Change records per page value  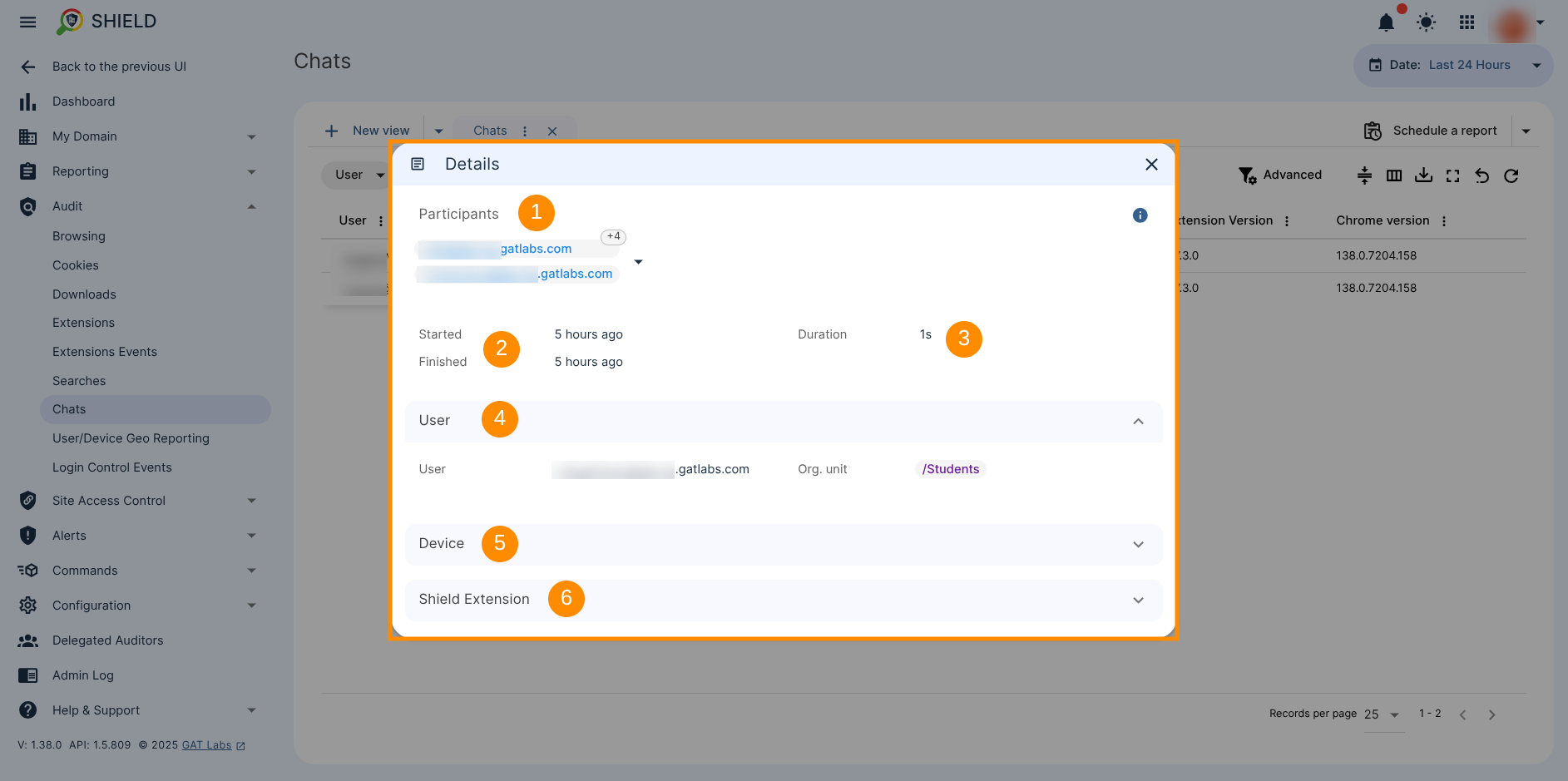[1383, 714]
